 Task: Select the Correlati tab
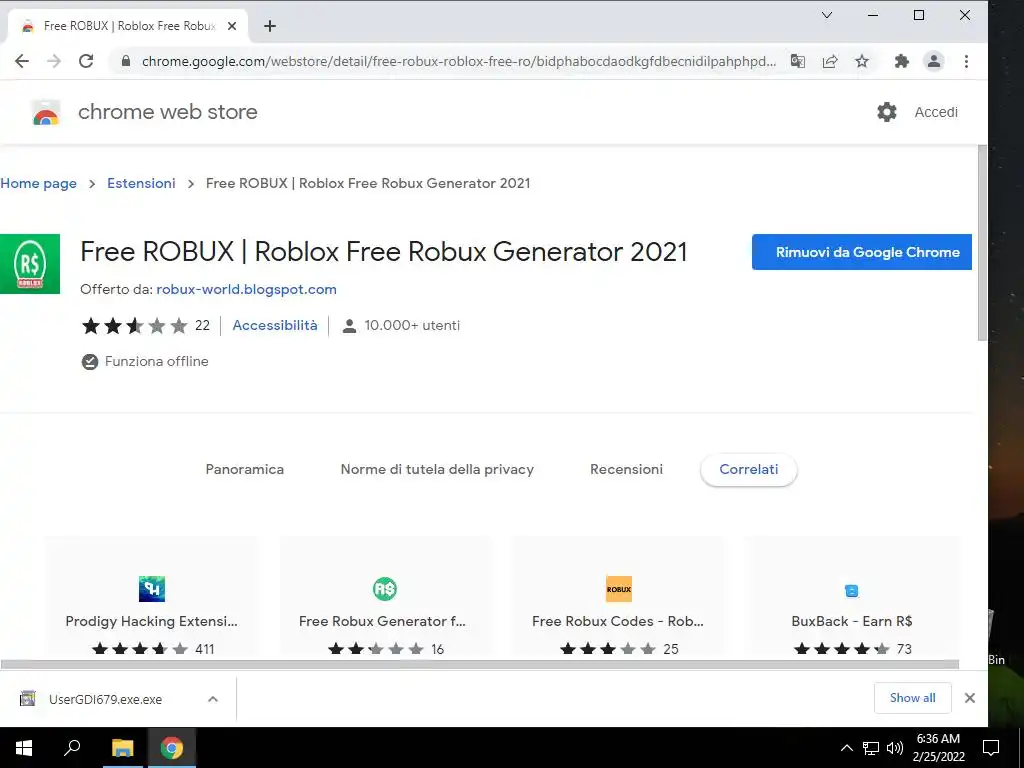pos(748,470)
